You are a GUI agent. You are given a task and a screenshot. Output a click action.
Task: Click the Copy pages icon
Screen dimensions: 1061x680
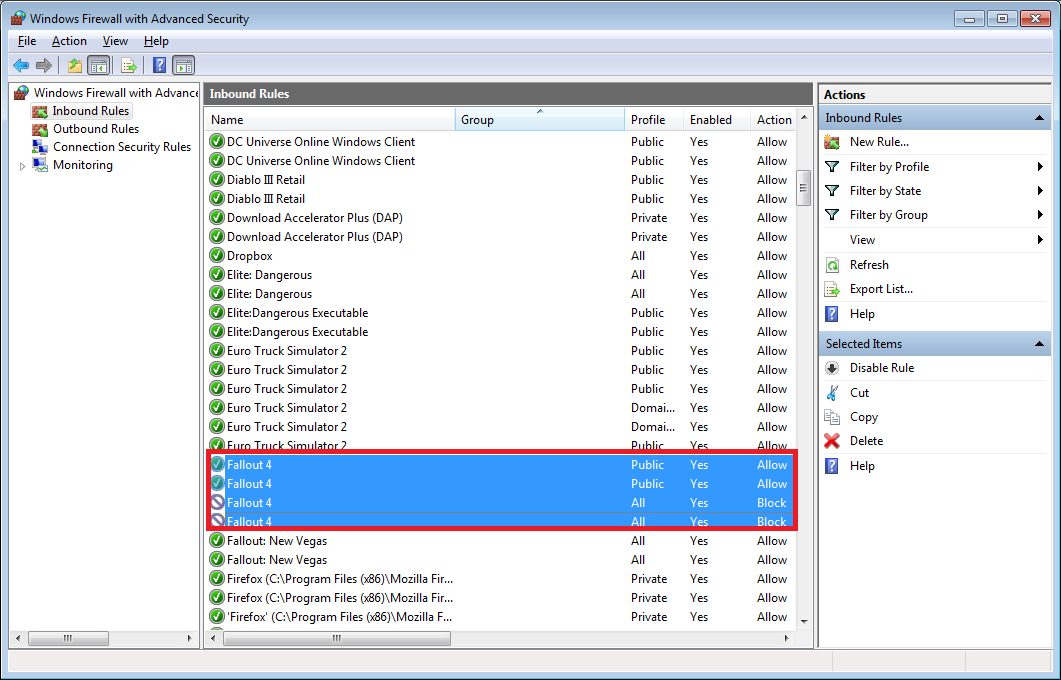pos(832,417)
